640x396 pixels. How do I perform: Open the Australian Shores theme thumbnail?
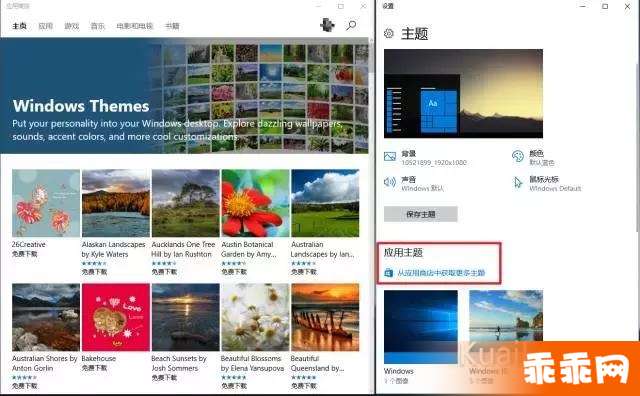46,317
